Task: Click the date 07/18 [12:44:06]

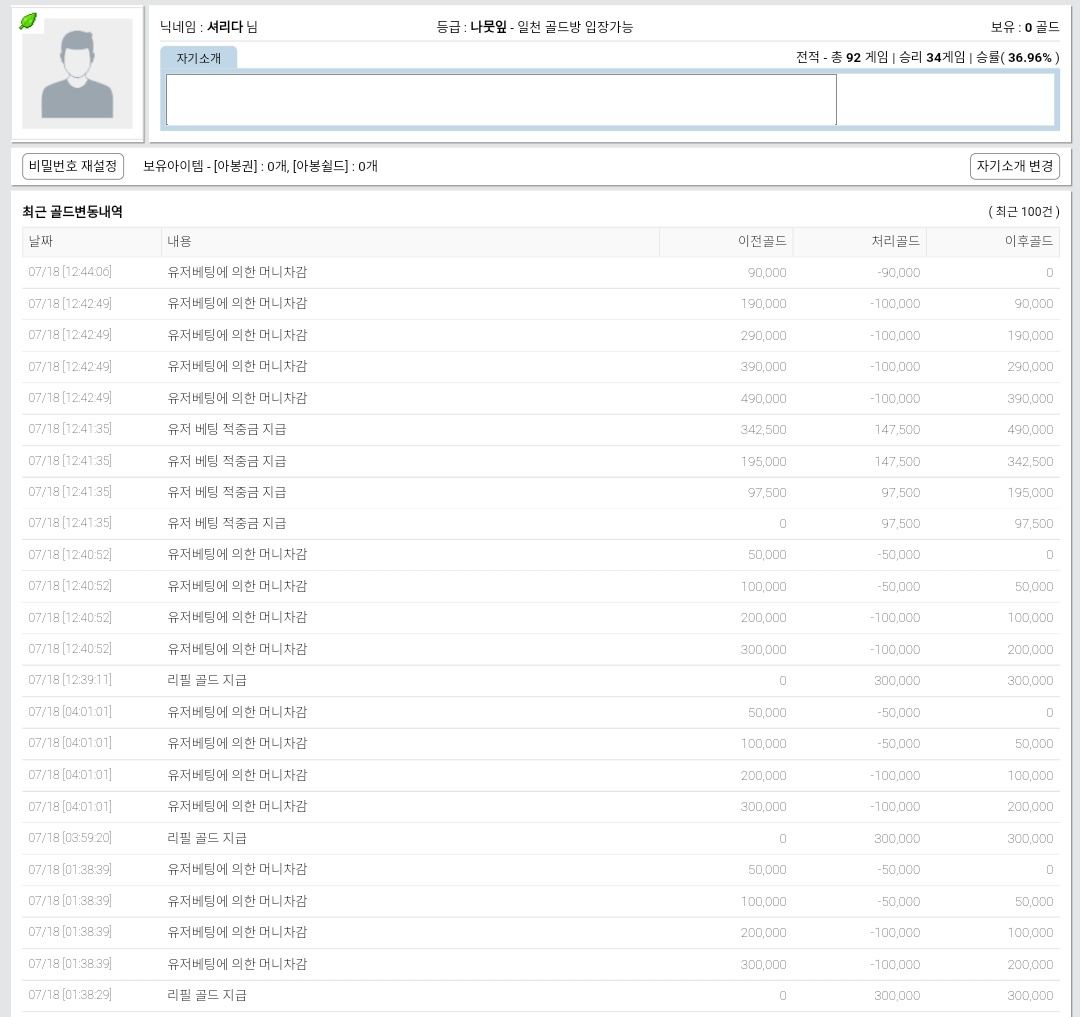Action: click(70, 272)
